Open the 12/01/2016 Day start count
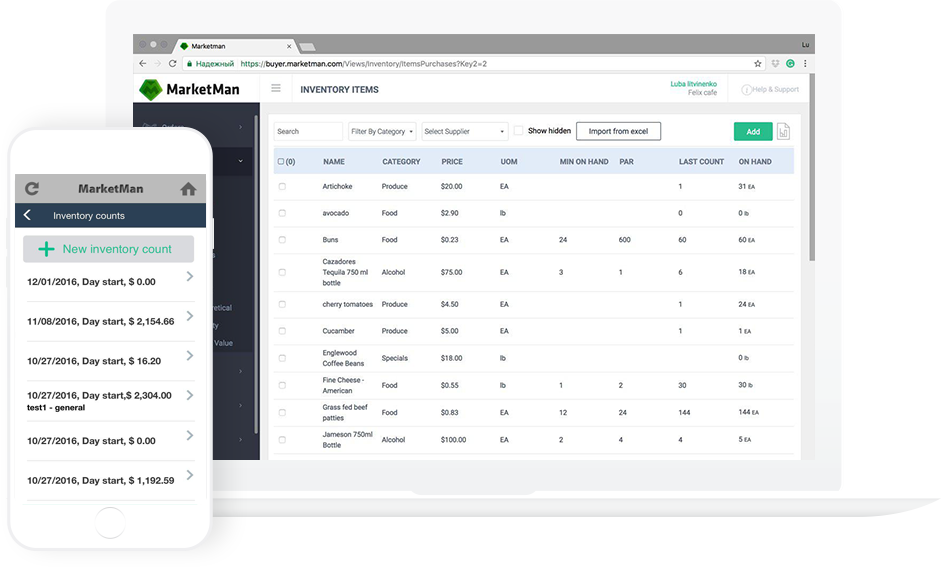941x567 pixels. [110, 281]
